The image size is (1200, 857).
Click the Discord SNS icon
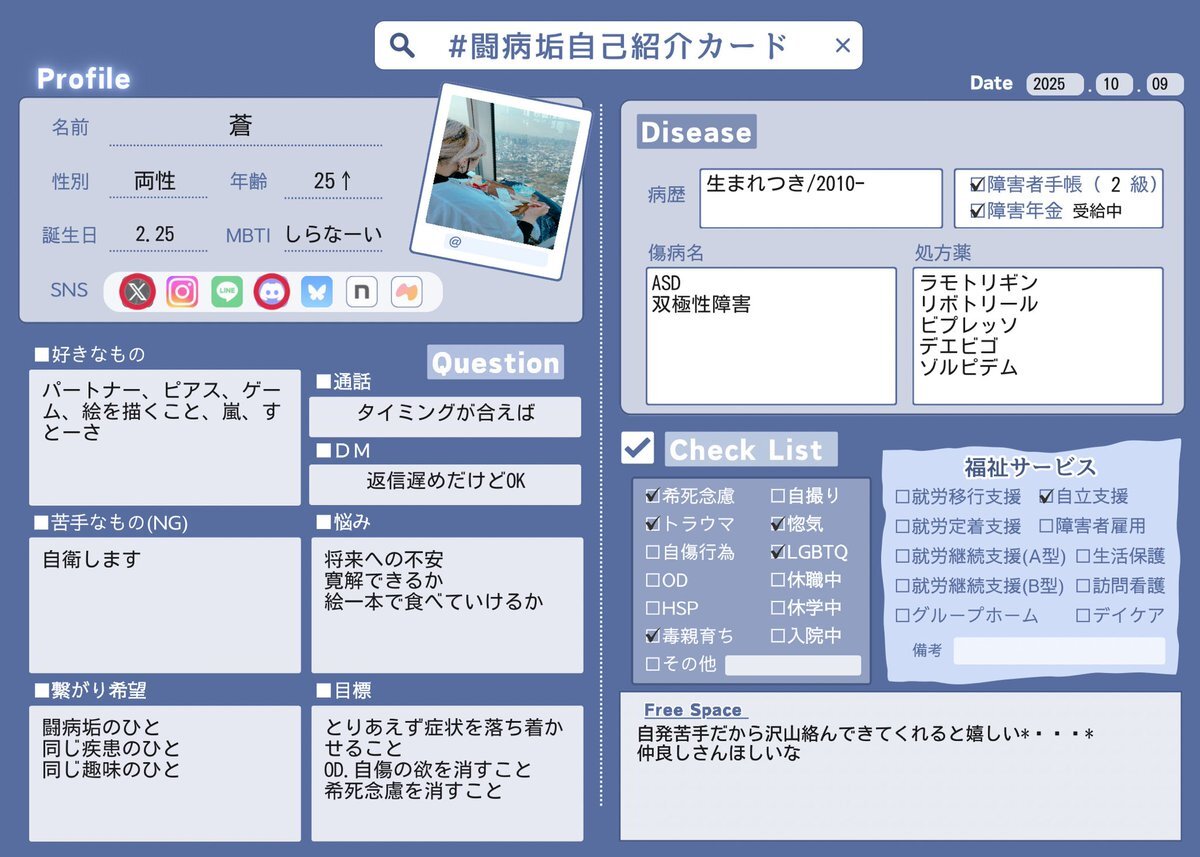[x=272, y=291]
